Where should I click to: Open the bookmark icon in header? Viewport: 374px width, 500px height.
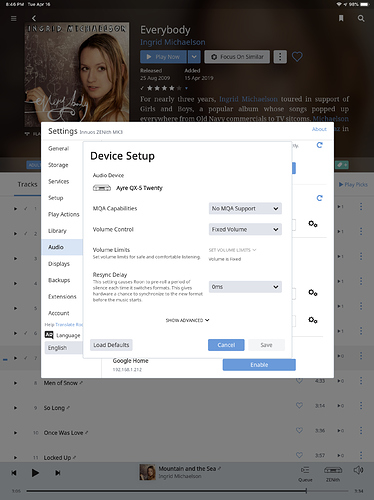[x=341, y=18]
